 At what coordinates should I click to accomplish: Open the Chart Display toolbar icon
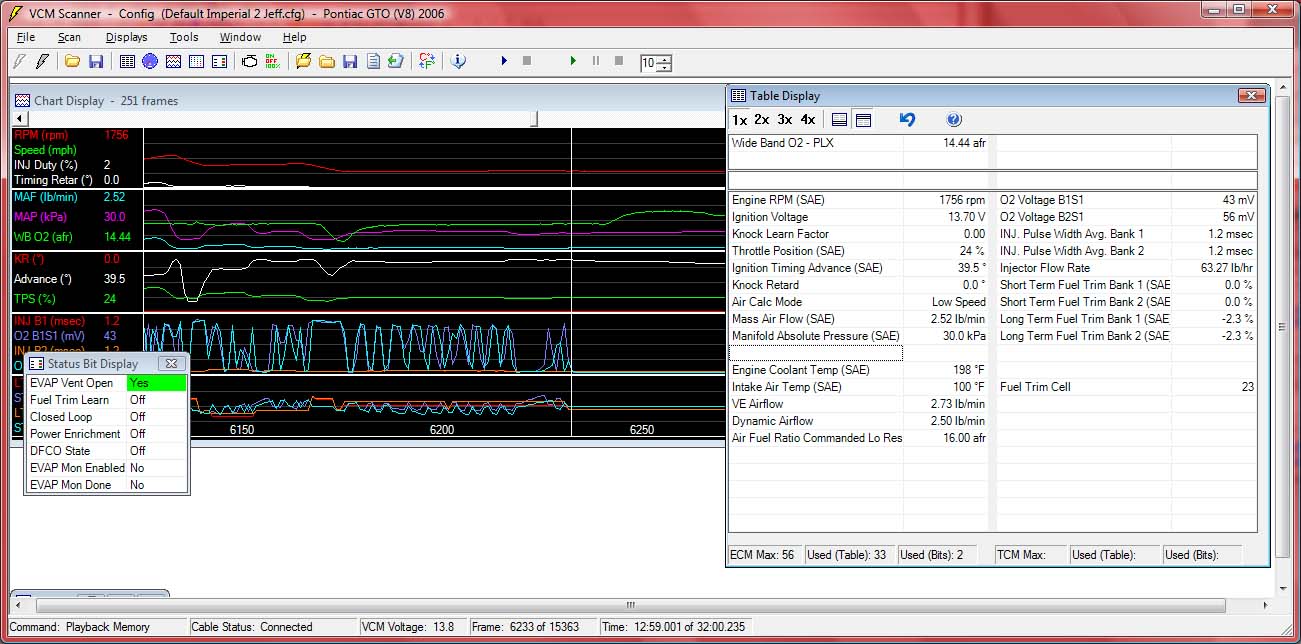[x=174, y=60]
